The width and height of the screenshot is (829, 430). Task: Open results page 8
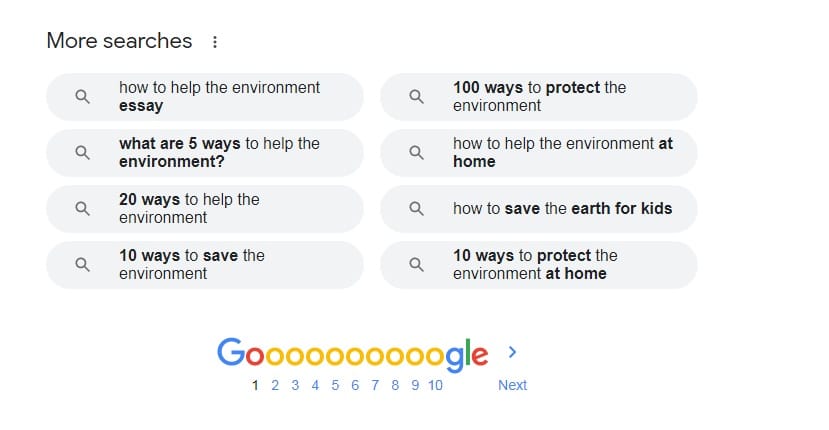(x=395, y=385)
